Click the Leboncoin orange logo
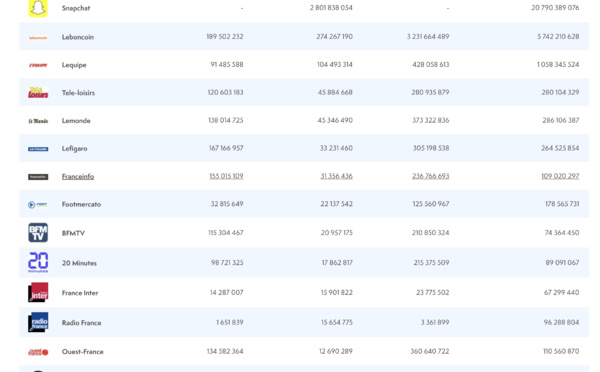The image size is (600, 372). [38, 38]
